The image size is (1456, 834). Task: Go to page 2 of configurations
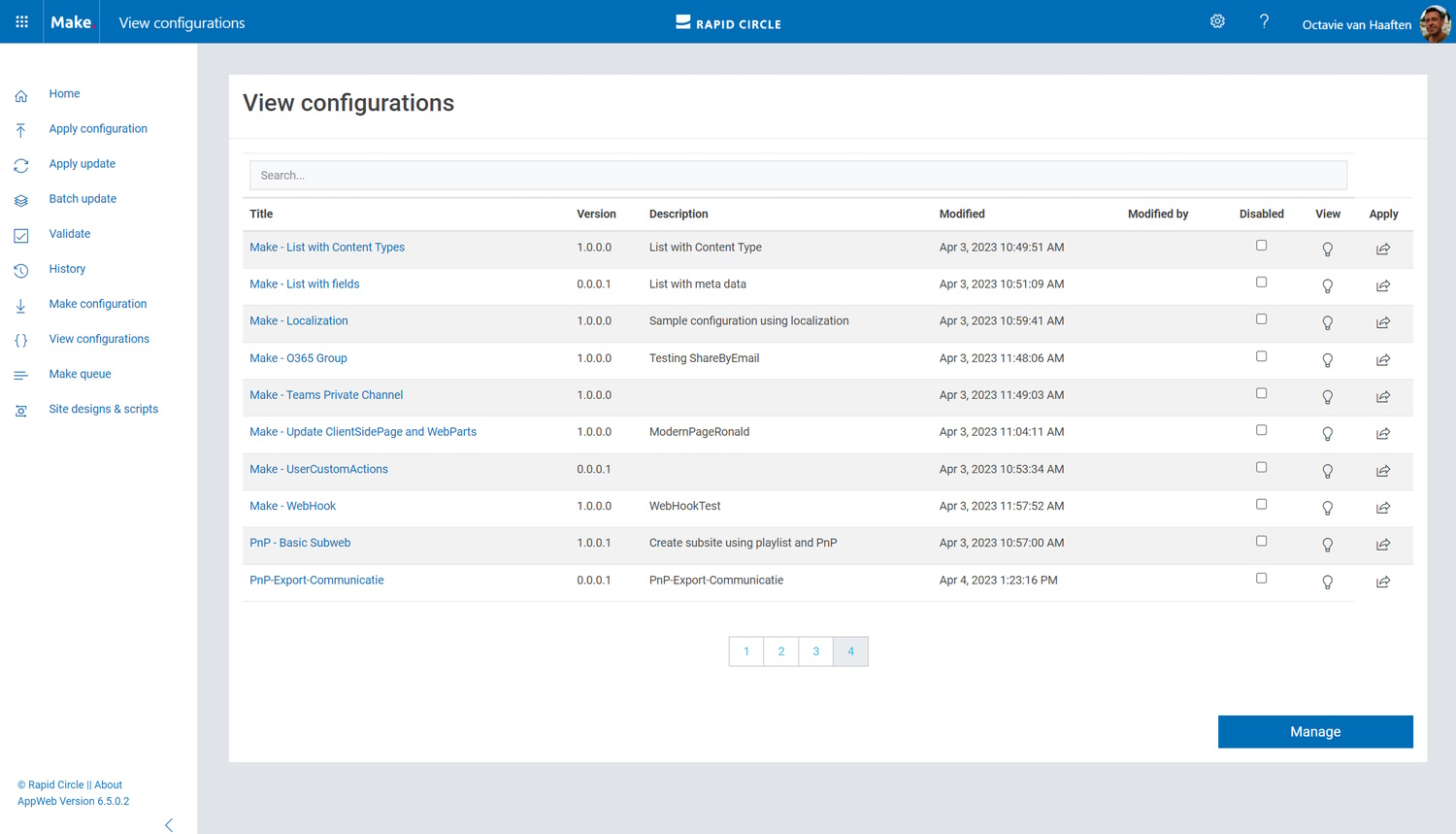780,651
